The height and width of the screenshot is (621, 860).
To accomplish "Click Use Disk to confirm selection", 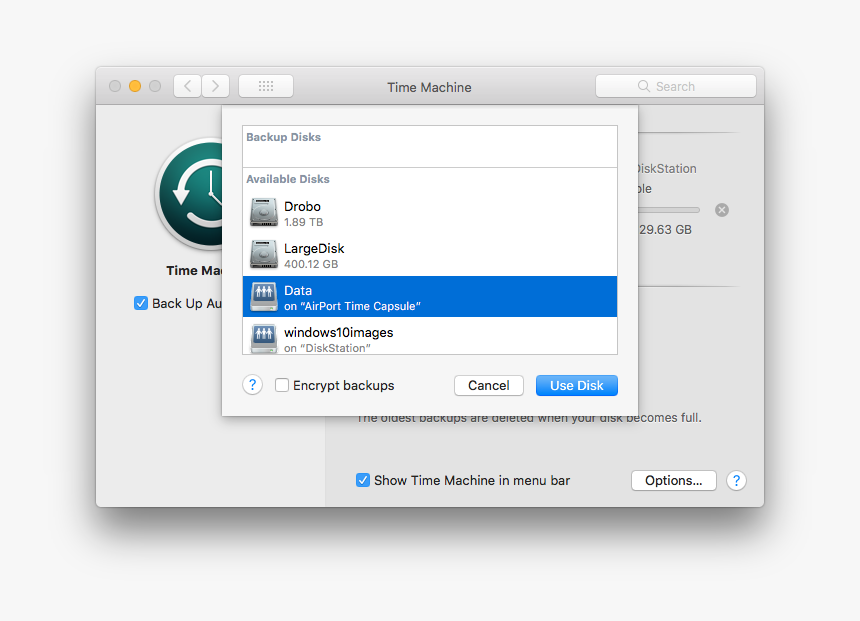I will (576, 385).
